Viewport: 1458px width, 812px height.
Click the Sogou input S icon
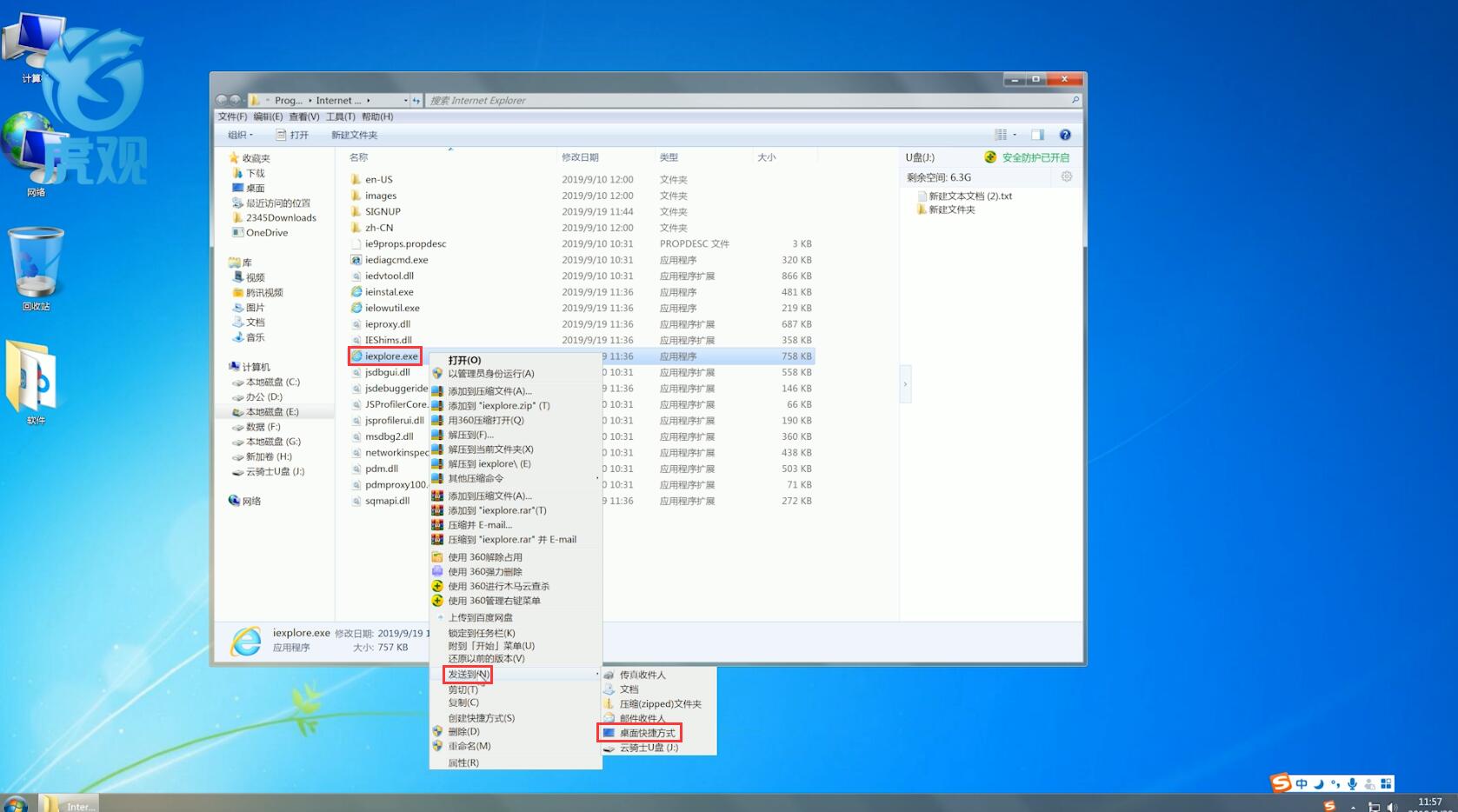[1281, 783]
